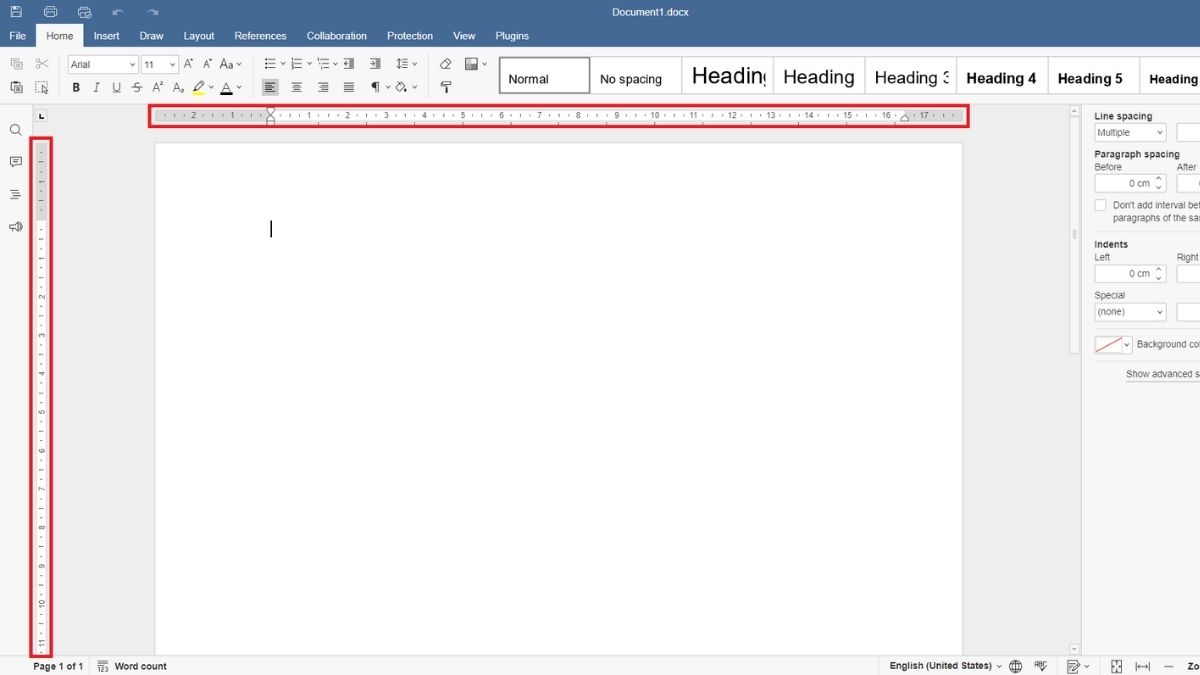Open the Find search icon in left sidebar
Screen dimensions: 1200x675
point(15,130)
